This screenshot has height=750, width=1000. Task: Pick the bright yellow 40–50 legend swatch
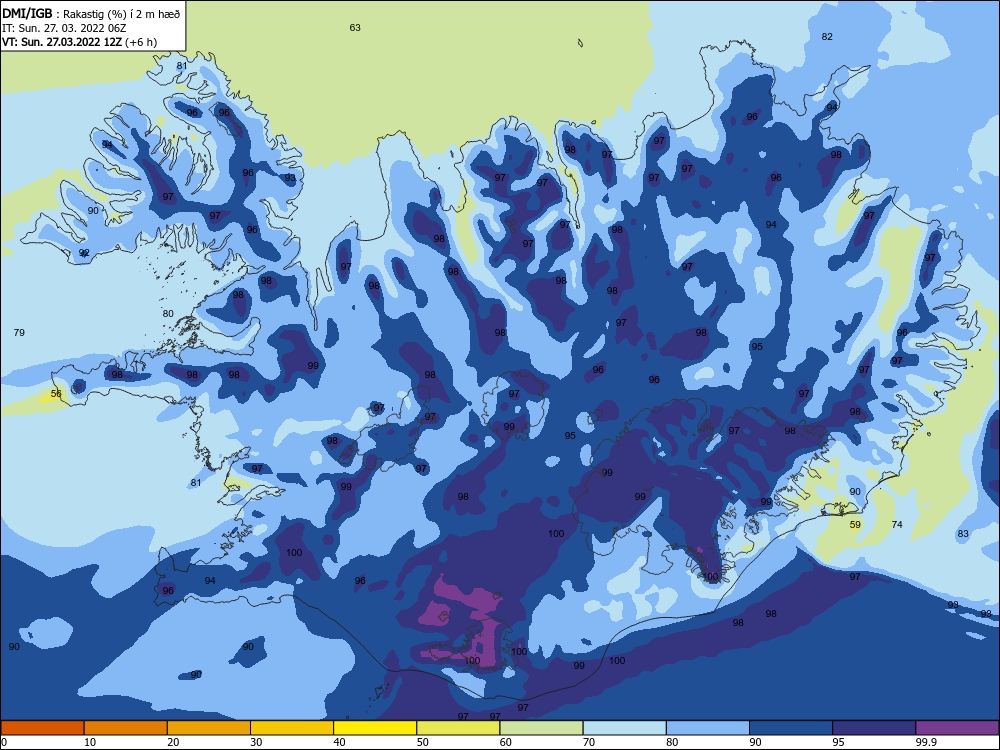click(x=375, y=728)
